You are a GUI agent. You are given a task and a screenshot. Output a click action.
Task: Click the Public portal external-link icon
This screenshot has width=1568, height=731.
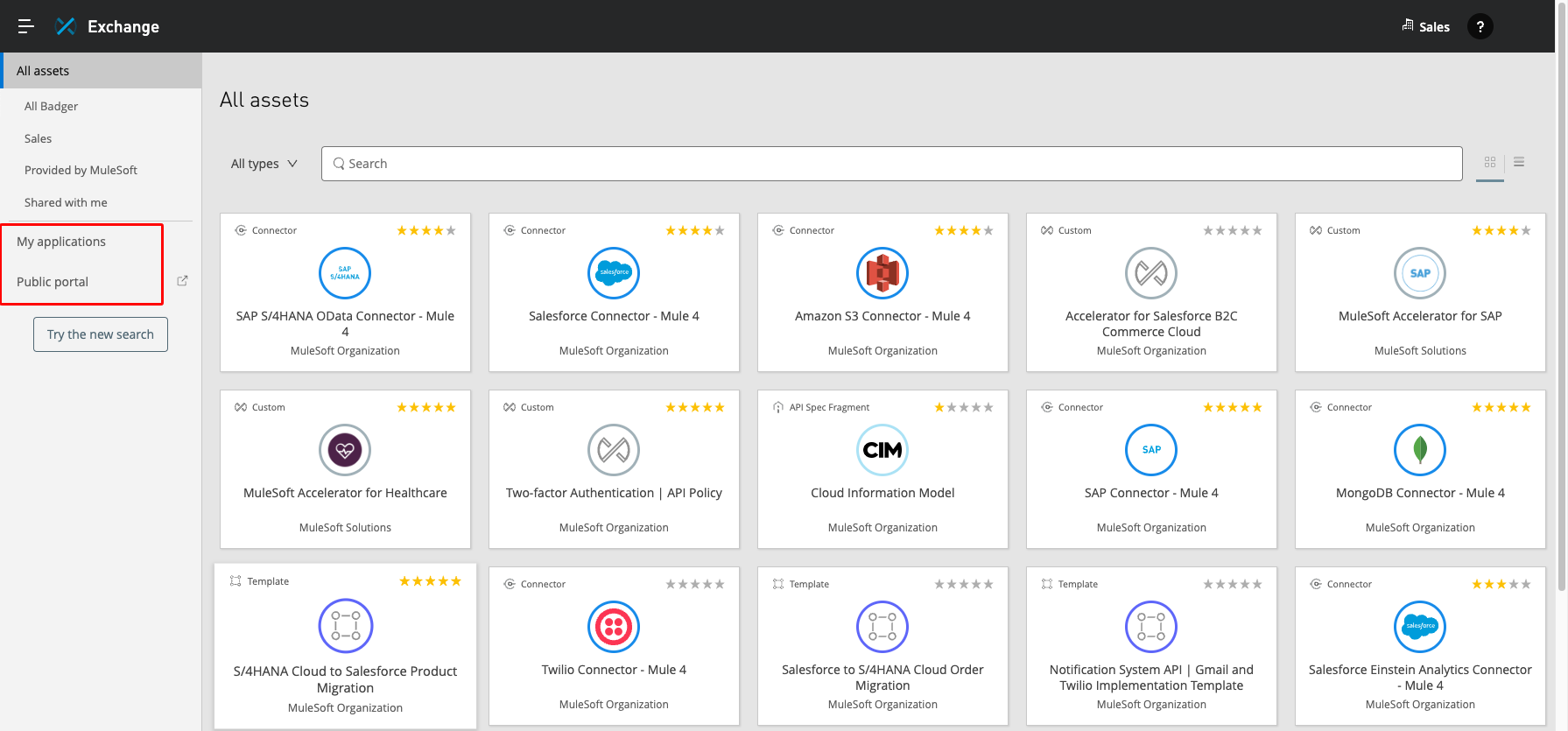(182, 281)
